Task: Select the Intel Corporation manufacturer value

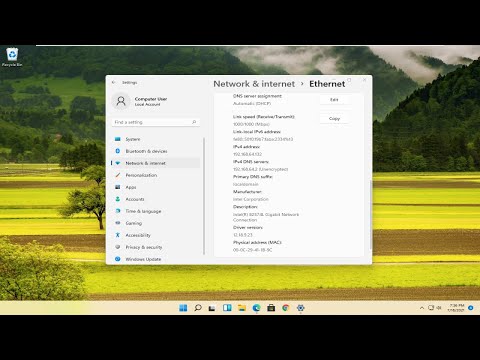Action: 251,199
